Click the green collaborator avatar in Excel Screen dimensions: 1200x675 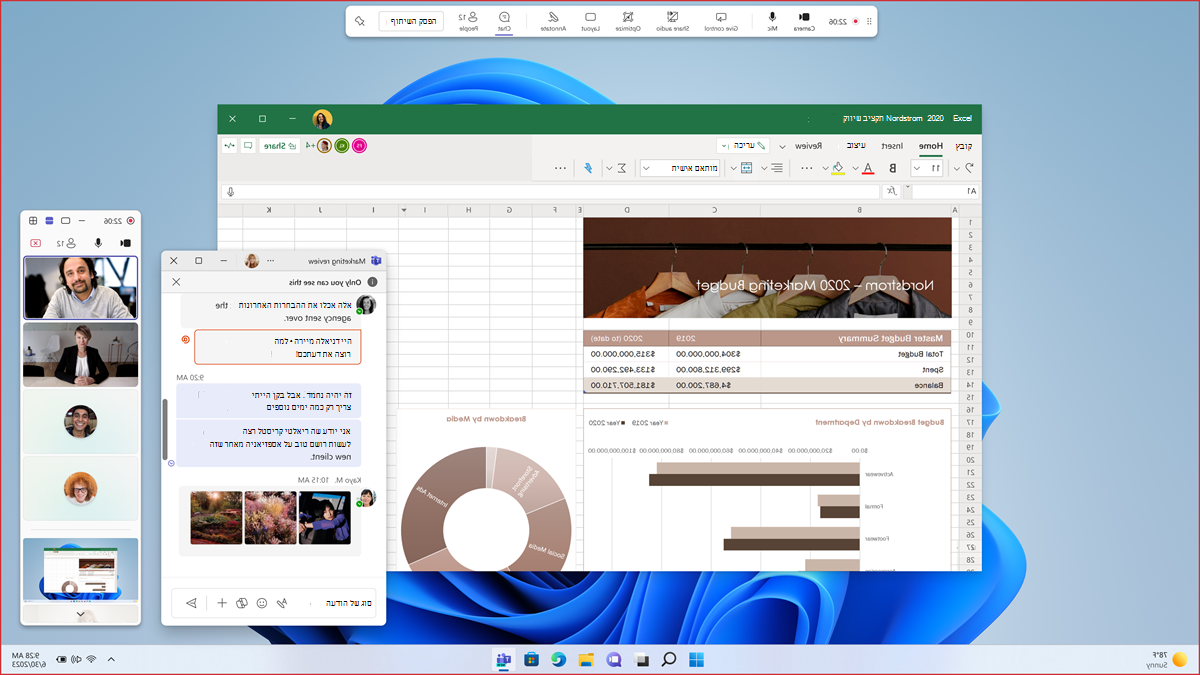[341, 146]
